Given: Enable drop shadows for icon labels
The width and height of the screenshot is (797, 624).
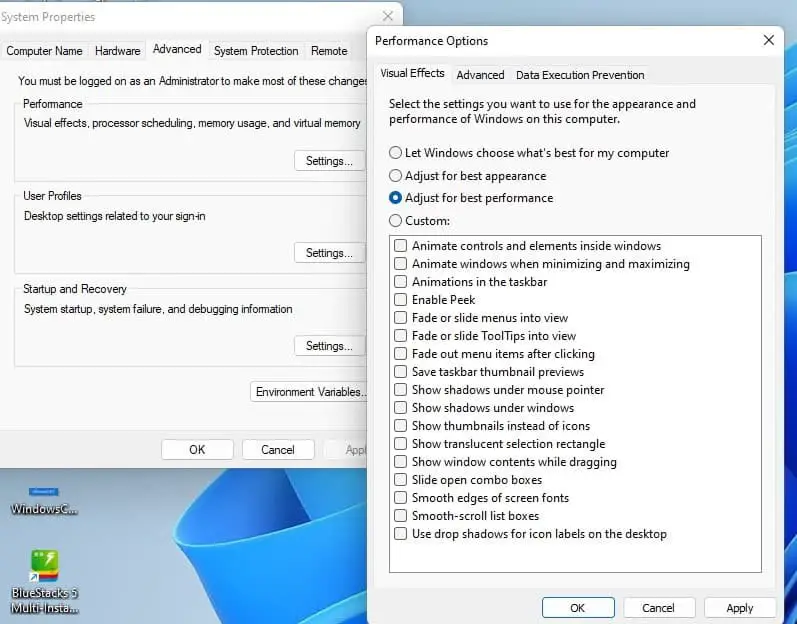Looking at the screenshot, I should coord(401,534).
